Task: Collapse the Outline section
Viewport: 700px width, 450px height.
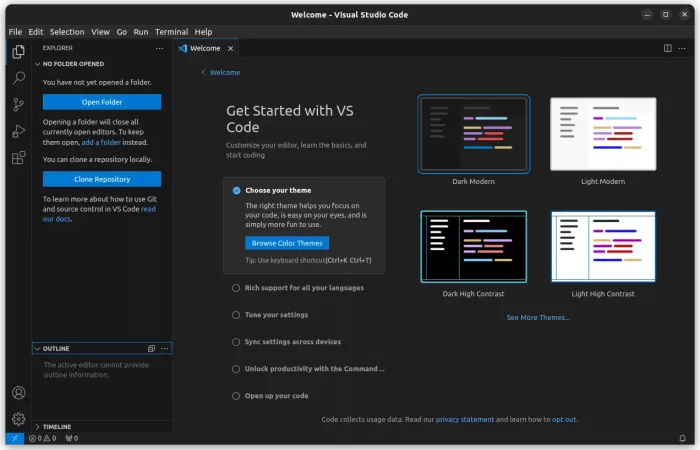Action: click(x=56, y=349)
